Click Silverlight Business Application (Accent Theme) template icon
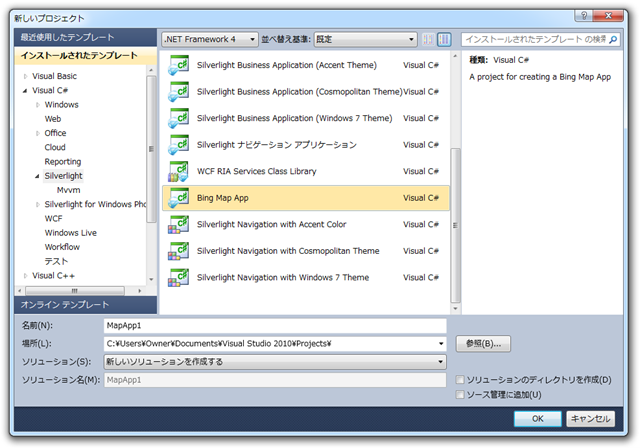640x448 pixels. coord(178,65)
